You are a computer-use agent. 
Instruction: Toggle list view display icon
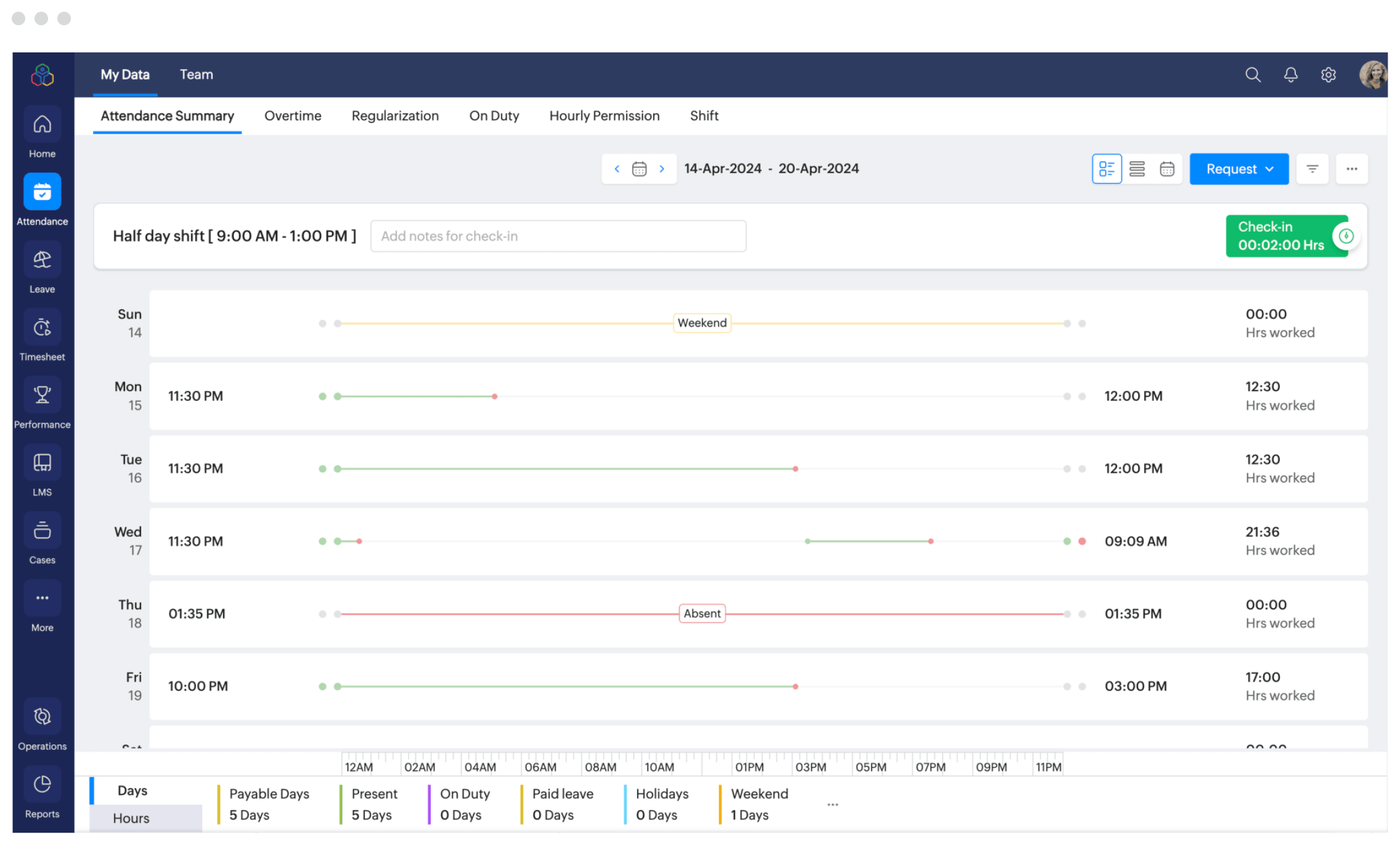coord(1136,168)
